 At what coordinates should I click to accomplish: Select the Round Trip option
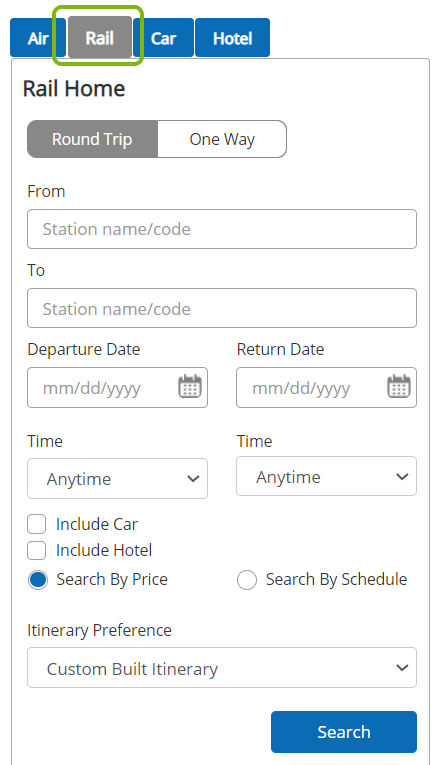click(x=92, y=139)
